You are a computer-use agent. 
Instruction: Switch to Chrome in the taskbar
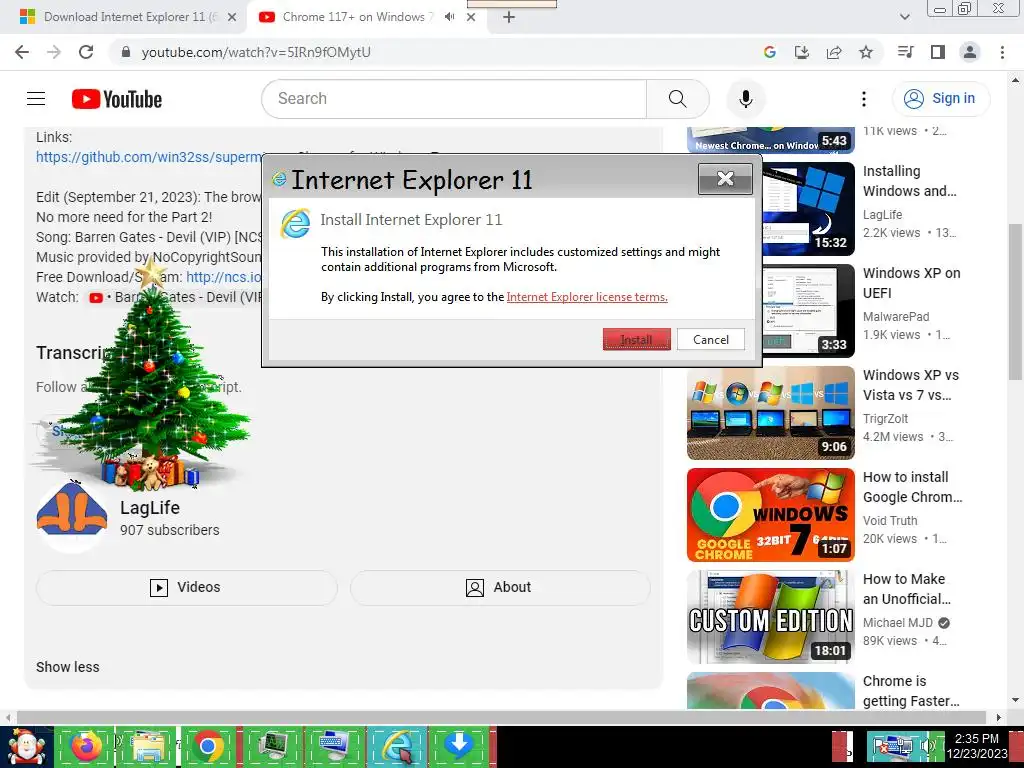(x=208, y=747)
